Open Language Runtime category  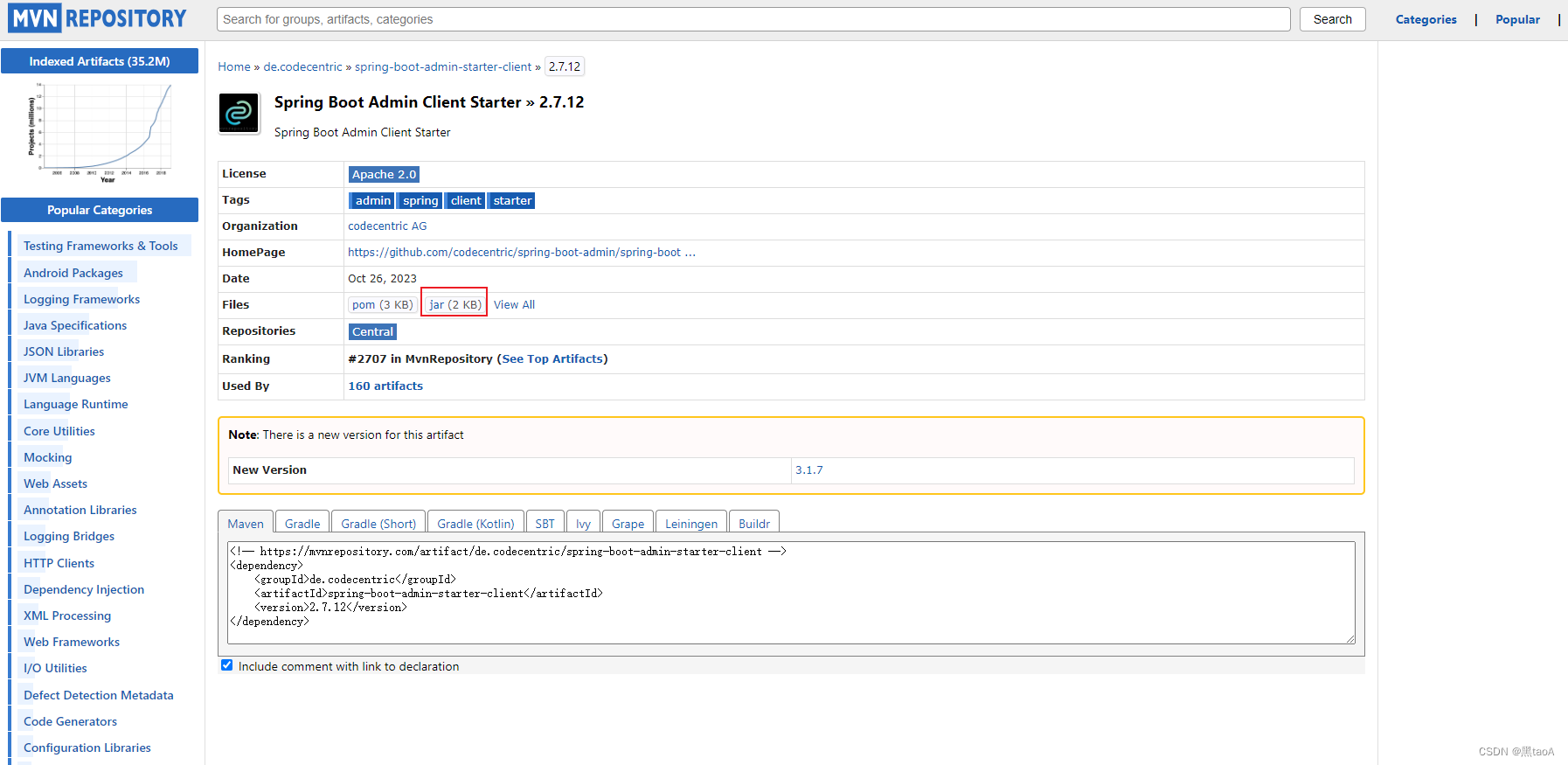tap(76, 404)
